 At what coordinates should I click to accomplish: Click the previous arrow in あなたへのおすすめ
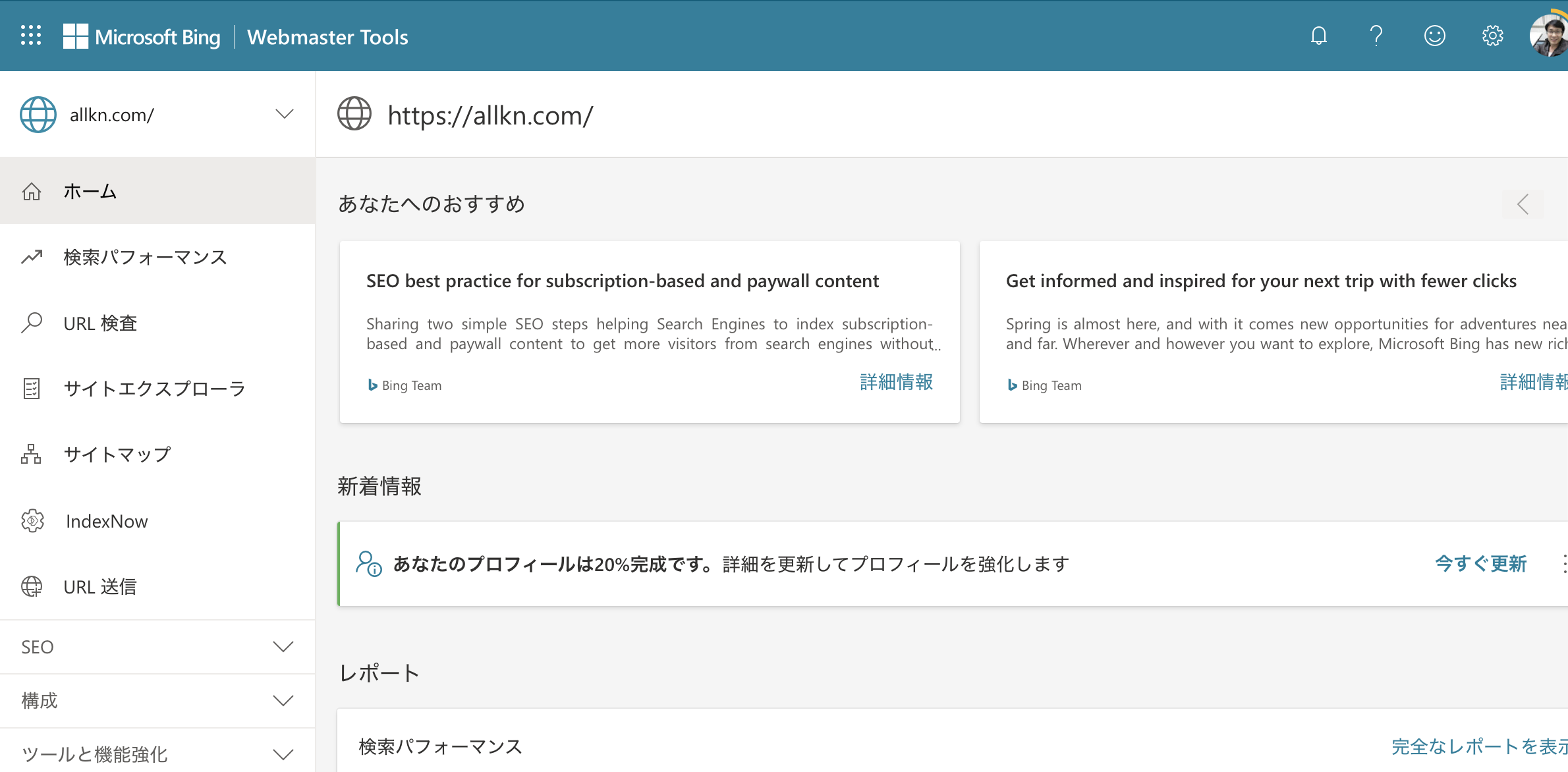(1523, 204)
